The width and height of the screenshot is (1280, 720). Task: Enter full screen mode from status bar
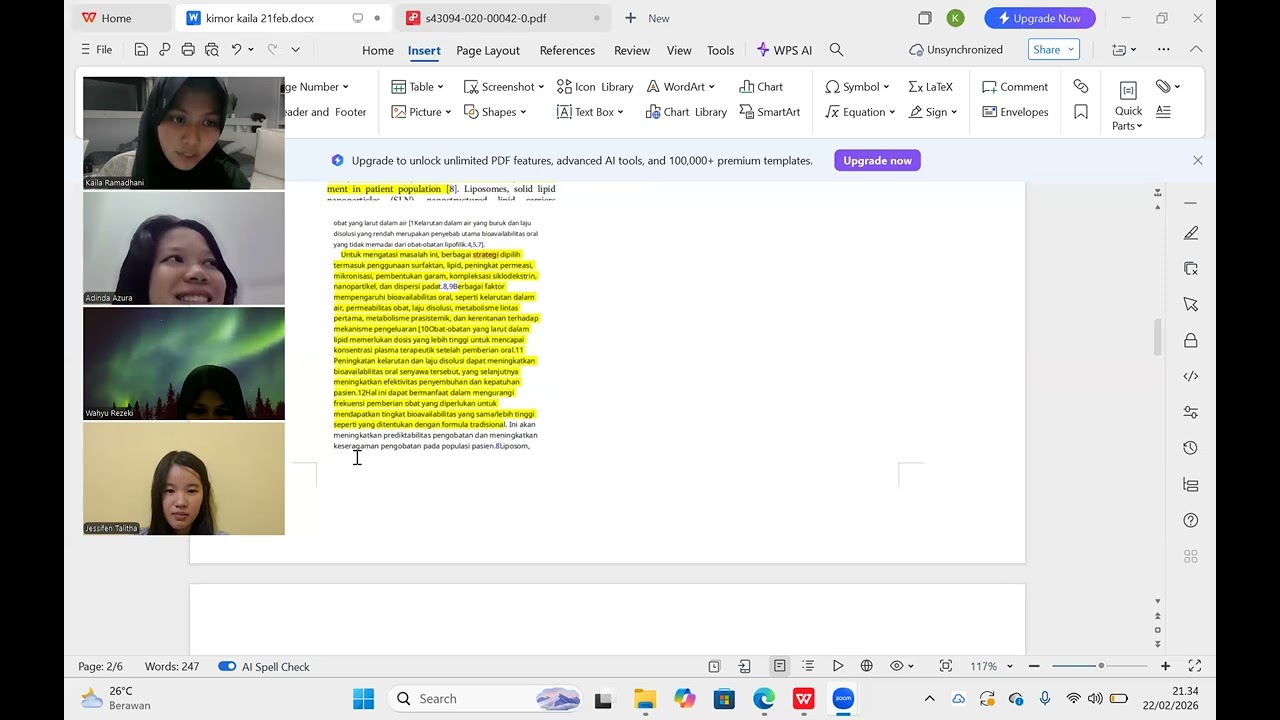pyautogui.click(x=1194, y=666)
